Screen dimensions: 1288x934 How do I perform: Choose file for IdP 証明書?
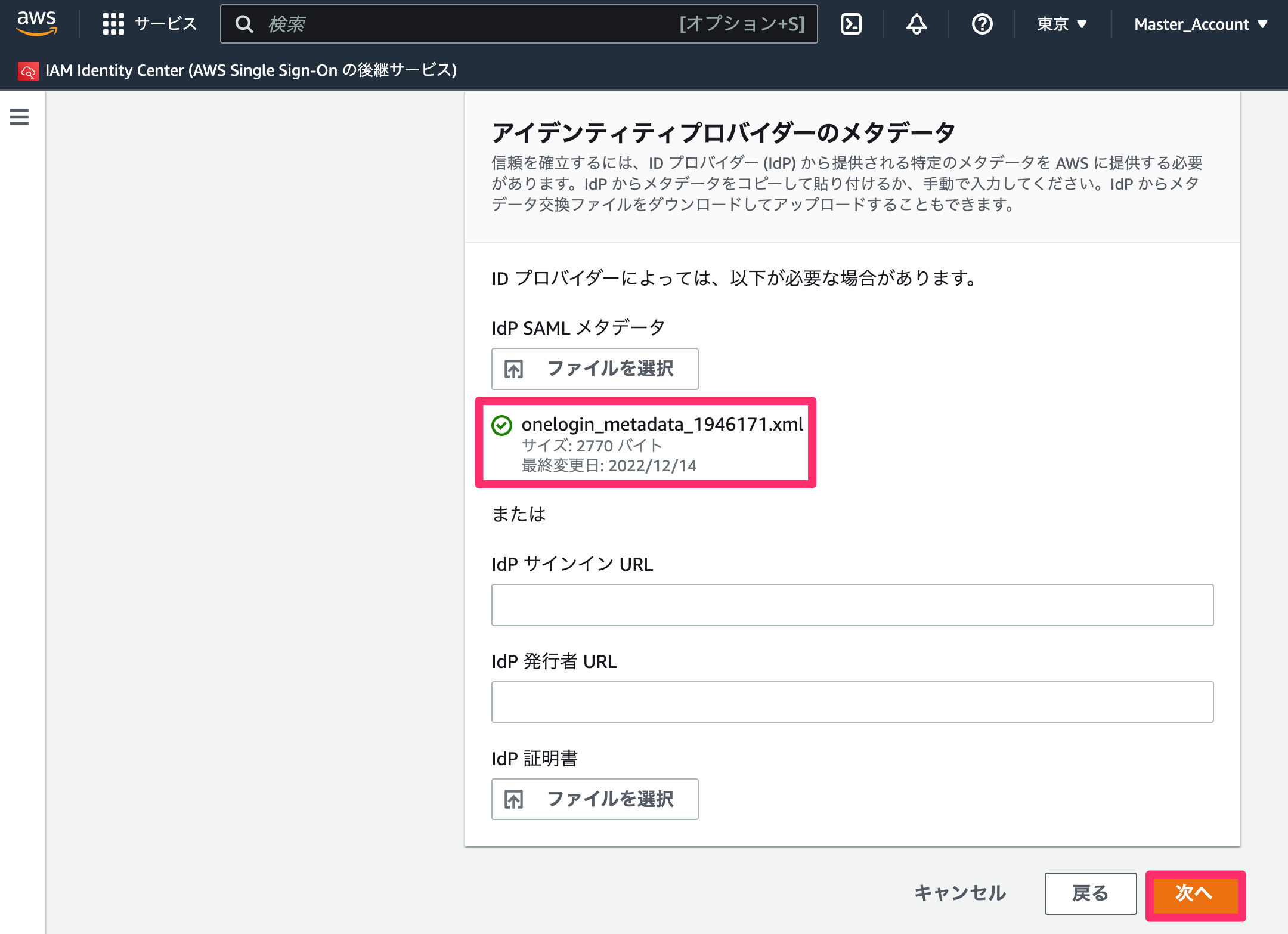coord(595,799)
